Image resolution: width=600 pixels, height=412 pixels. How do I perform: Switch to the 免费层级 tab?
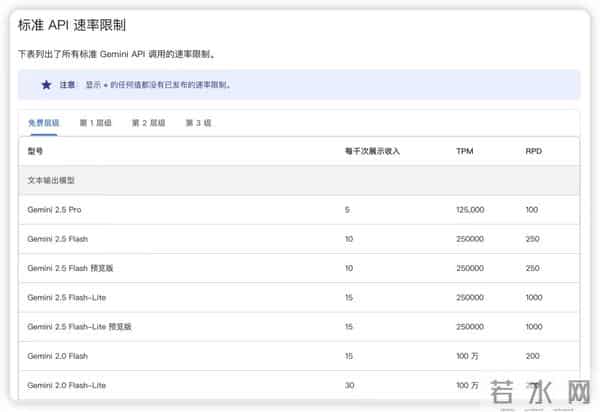pyautogui.click(x=44, y=123)
